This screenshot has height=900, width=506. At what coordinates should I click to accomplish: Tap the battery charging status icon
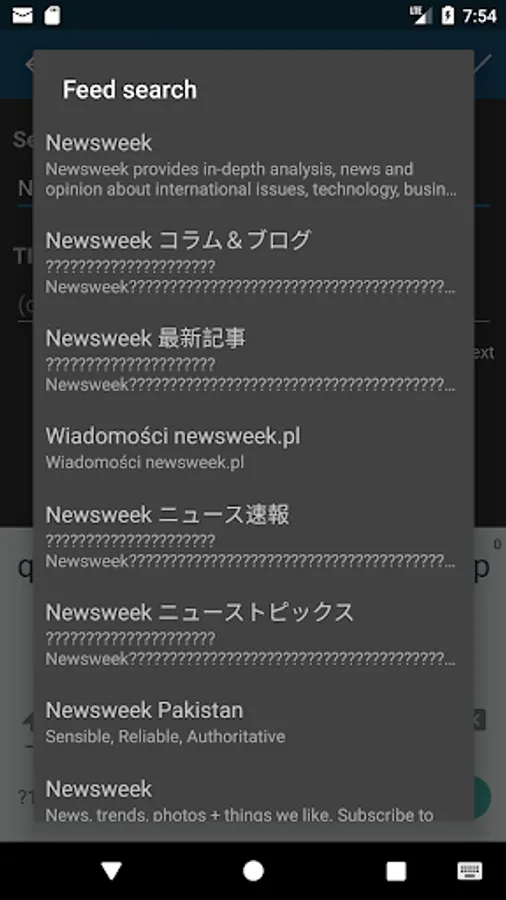pyautogui.click(x=447, y=15)
